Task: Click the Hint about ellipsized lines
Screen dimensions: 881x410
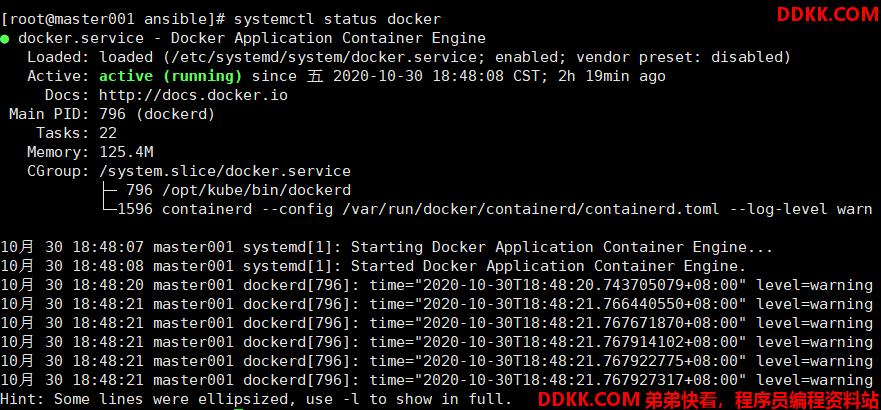Action: (x=256, y=399)
